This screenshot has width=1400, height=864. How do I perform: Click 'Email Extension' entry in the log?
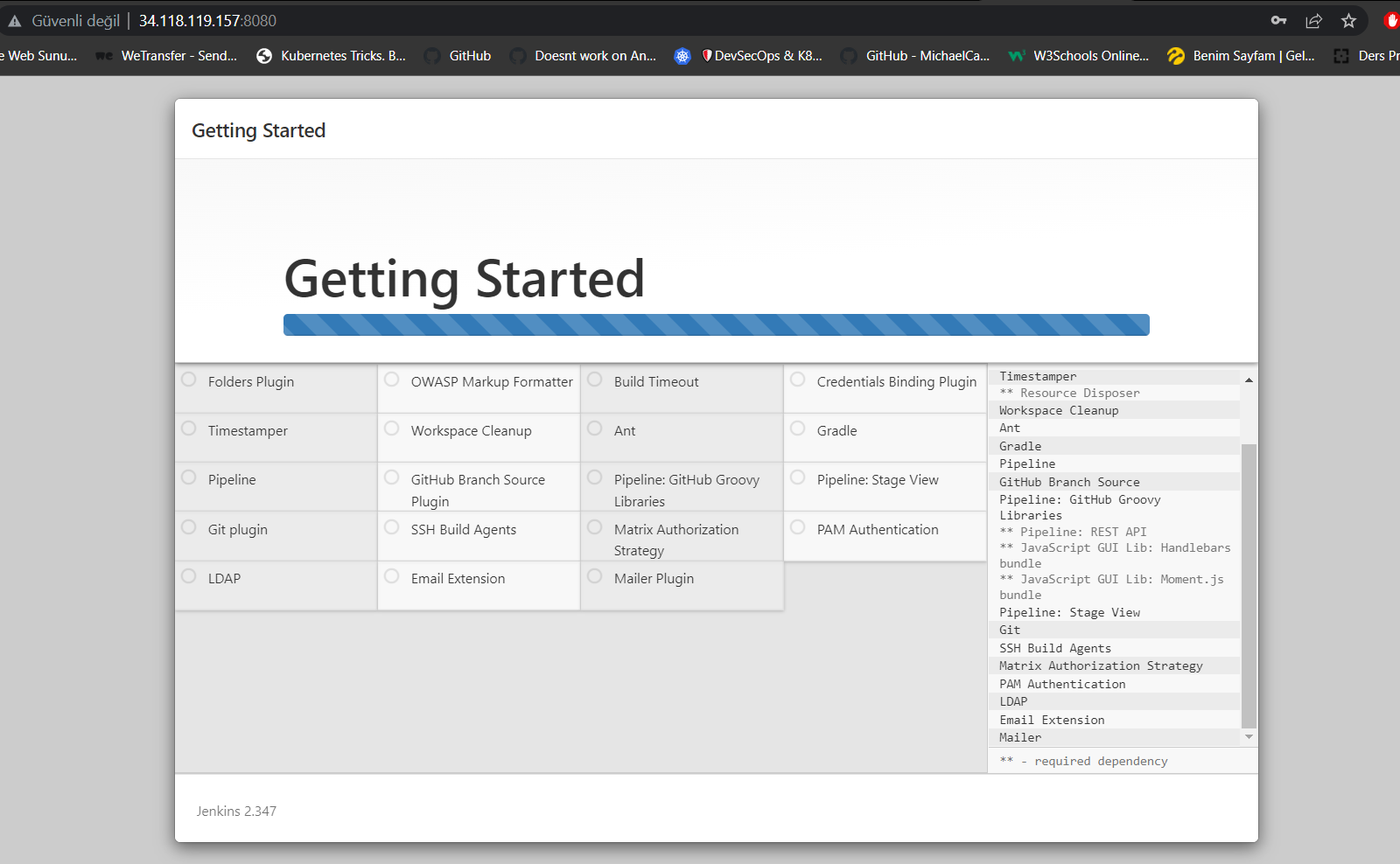coord(1052,721)
